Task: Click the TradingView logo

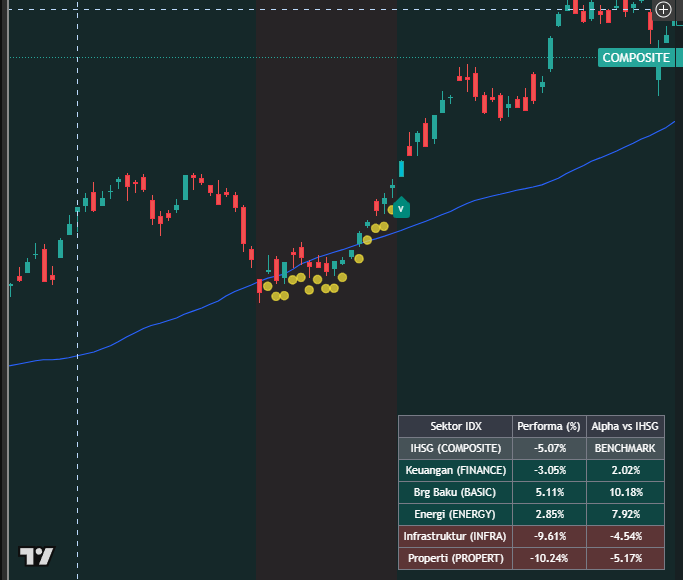Action: pos(37,556)
